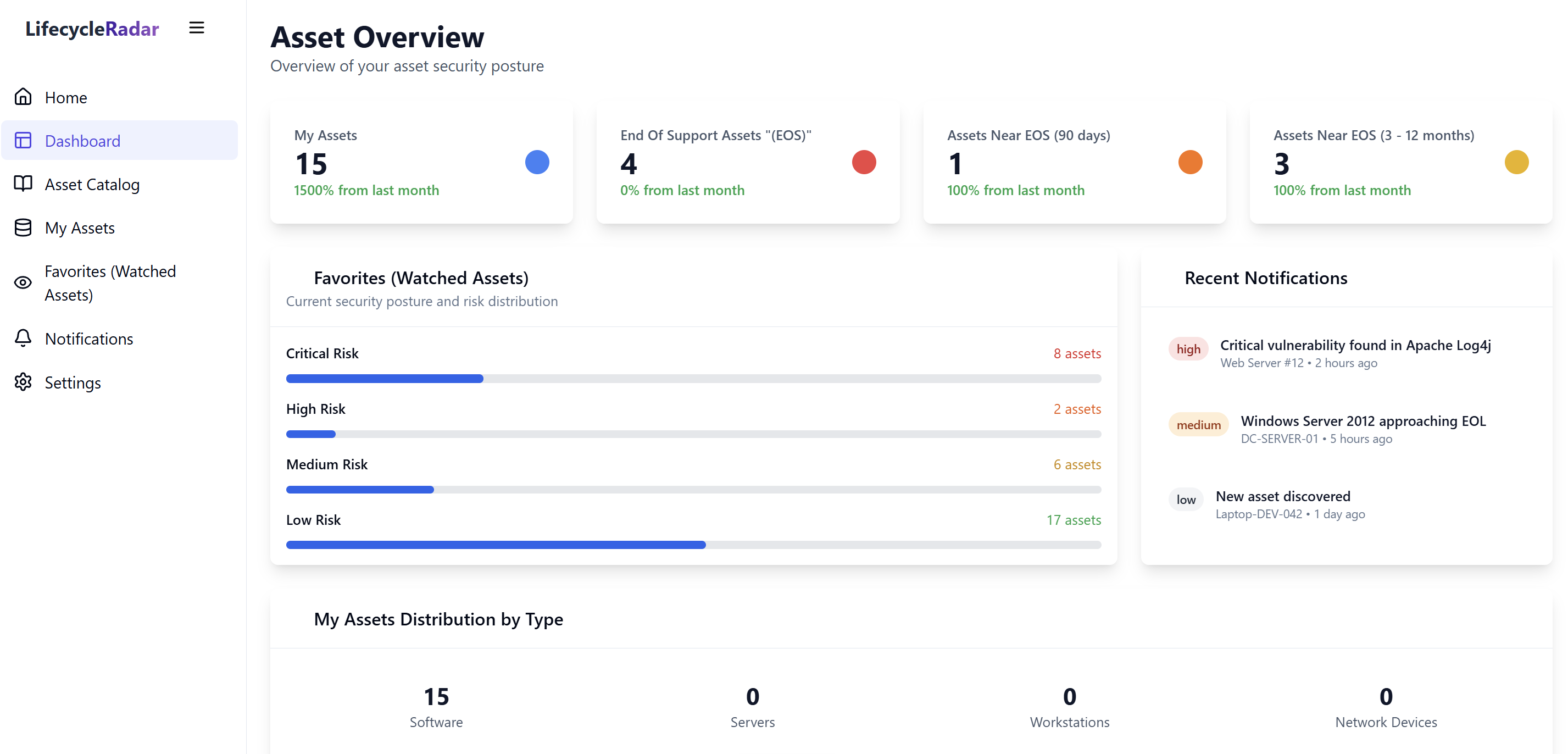Click the yellow 3-12 months indicator dot

point(1516,162)
